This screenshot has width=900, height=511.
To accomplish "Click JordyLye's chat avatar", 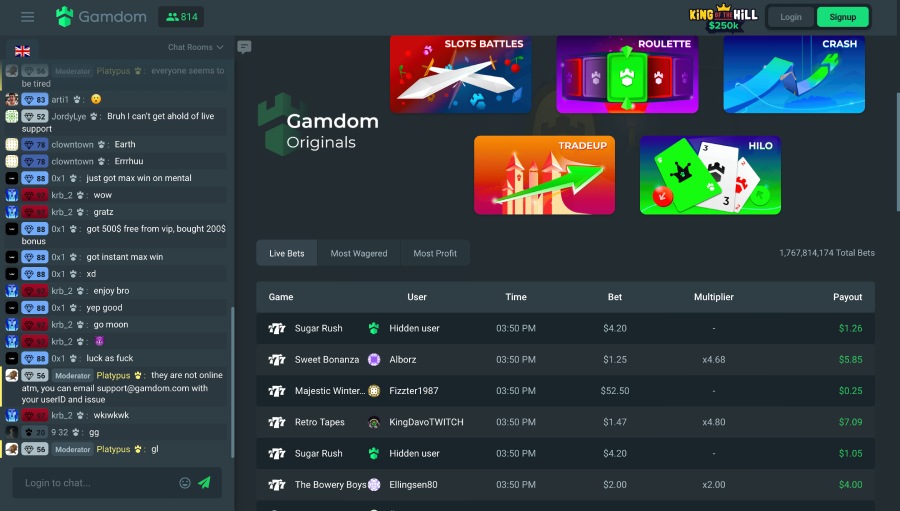I will (11, 116).
